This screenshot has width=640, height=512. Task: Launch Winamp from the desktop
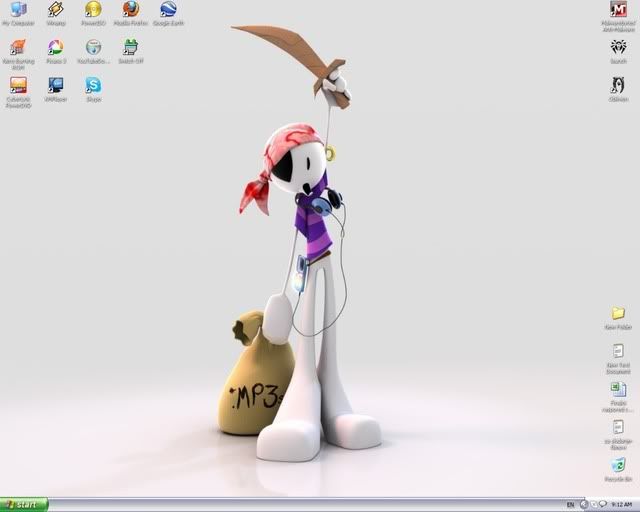tap(55, 11)
